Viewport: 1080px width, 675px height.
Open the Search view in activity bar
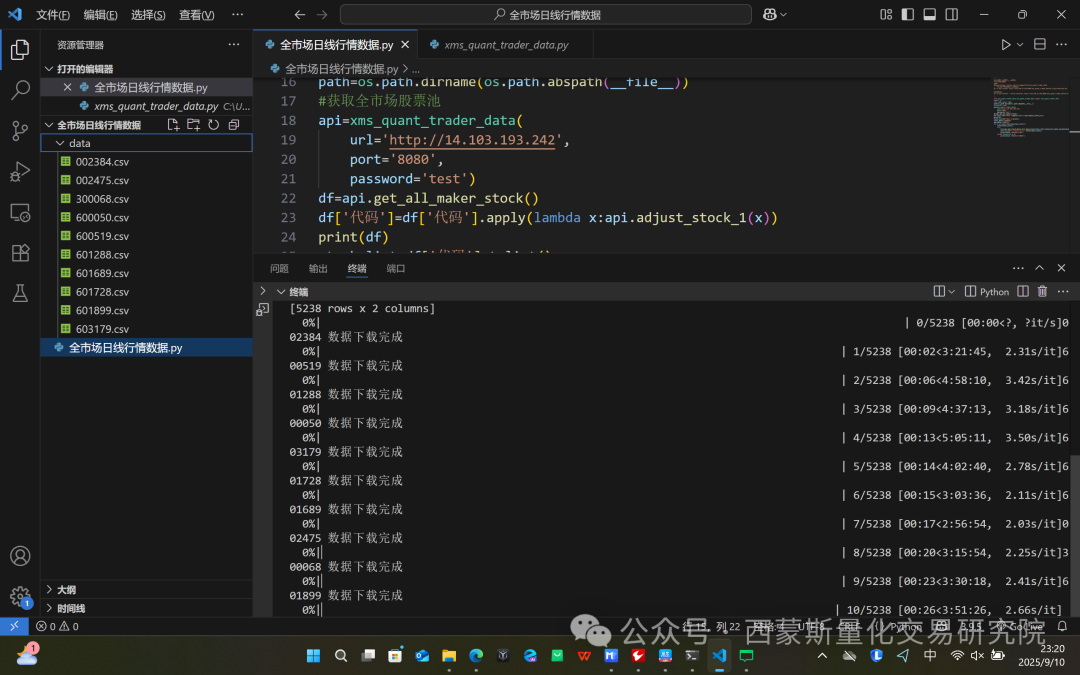20,90
